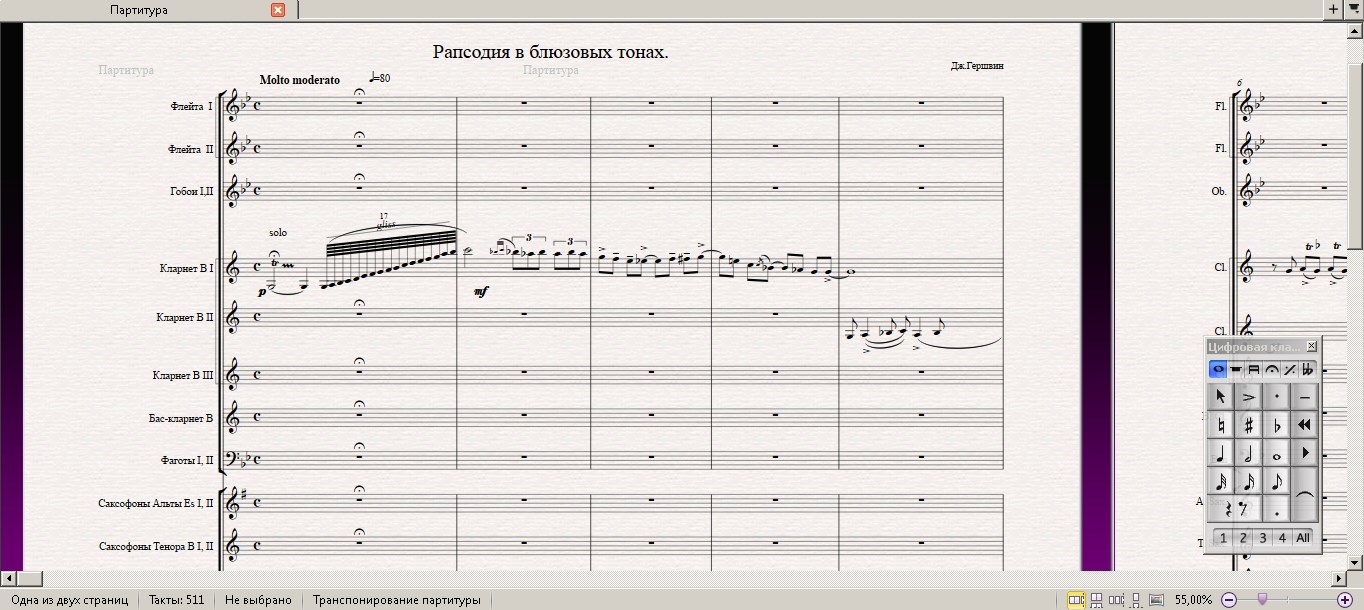1364x610 pixels.
Task: Click the zoom slider handle
Action: pyautogui.click(x=1262, y=598)
